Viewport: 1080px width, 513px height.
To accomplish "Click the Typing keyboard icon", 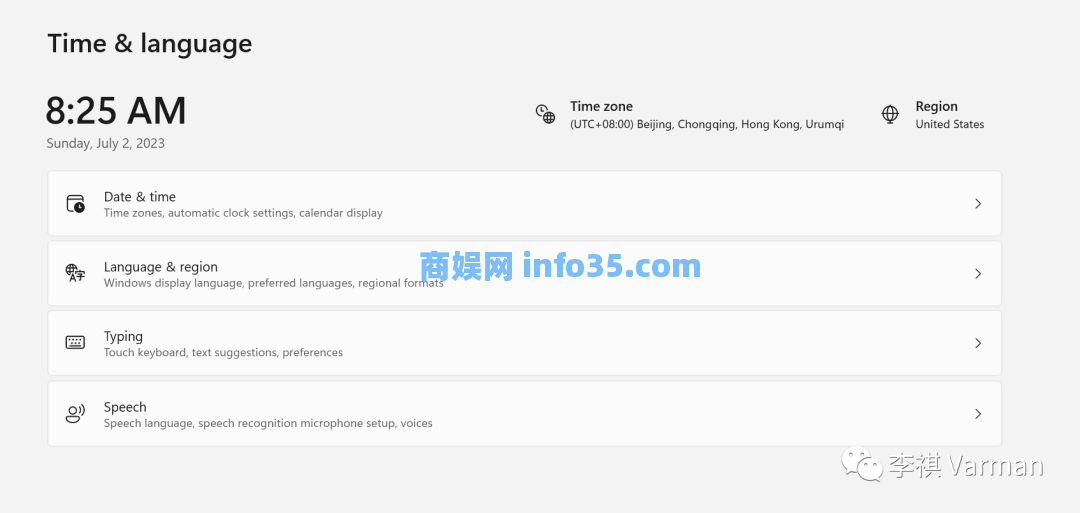I will point(76,343).
